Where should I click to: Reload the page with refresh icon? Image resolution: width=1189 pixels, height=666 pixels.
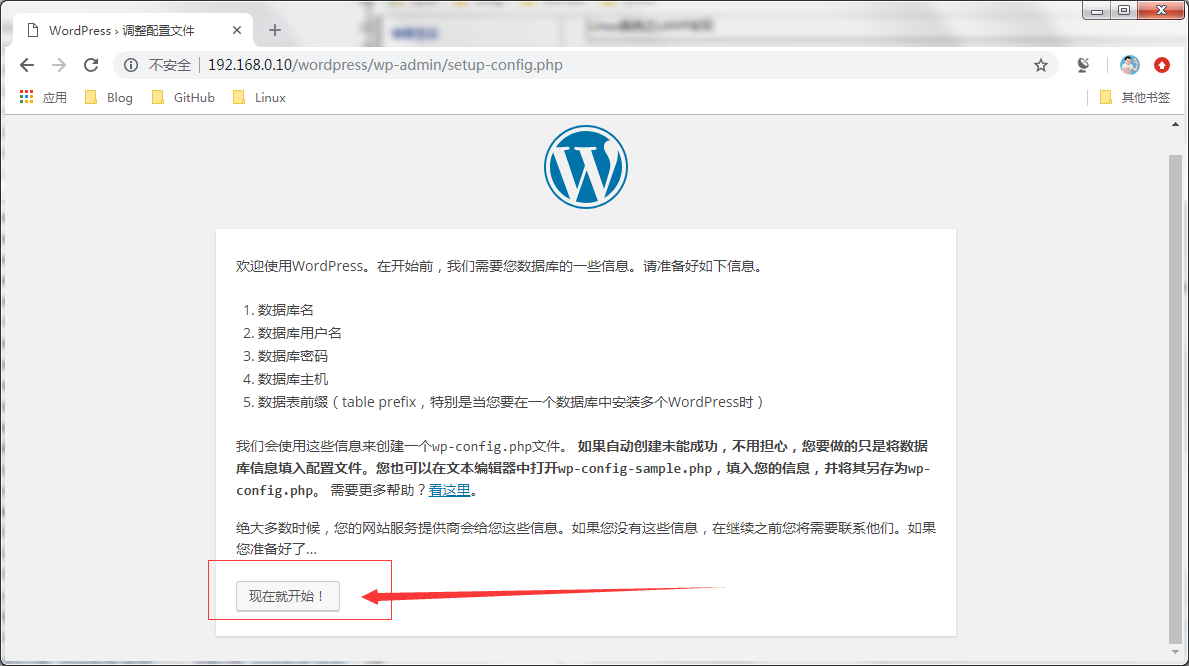click(x=91, y=65)
